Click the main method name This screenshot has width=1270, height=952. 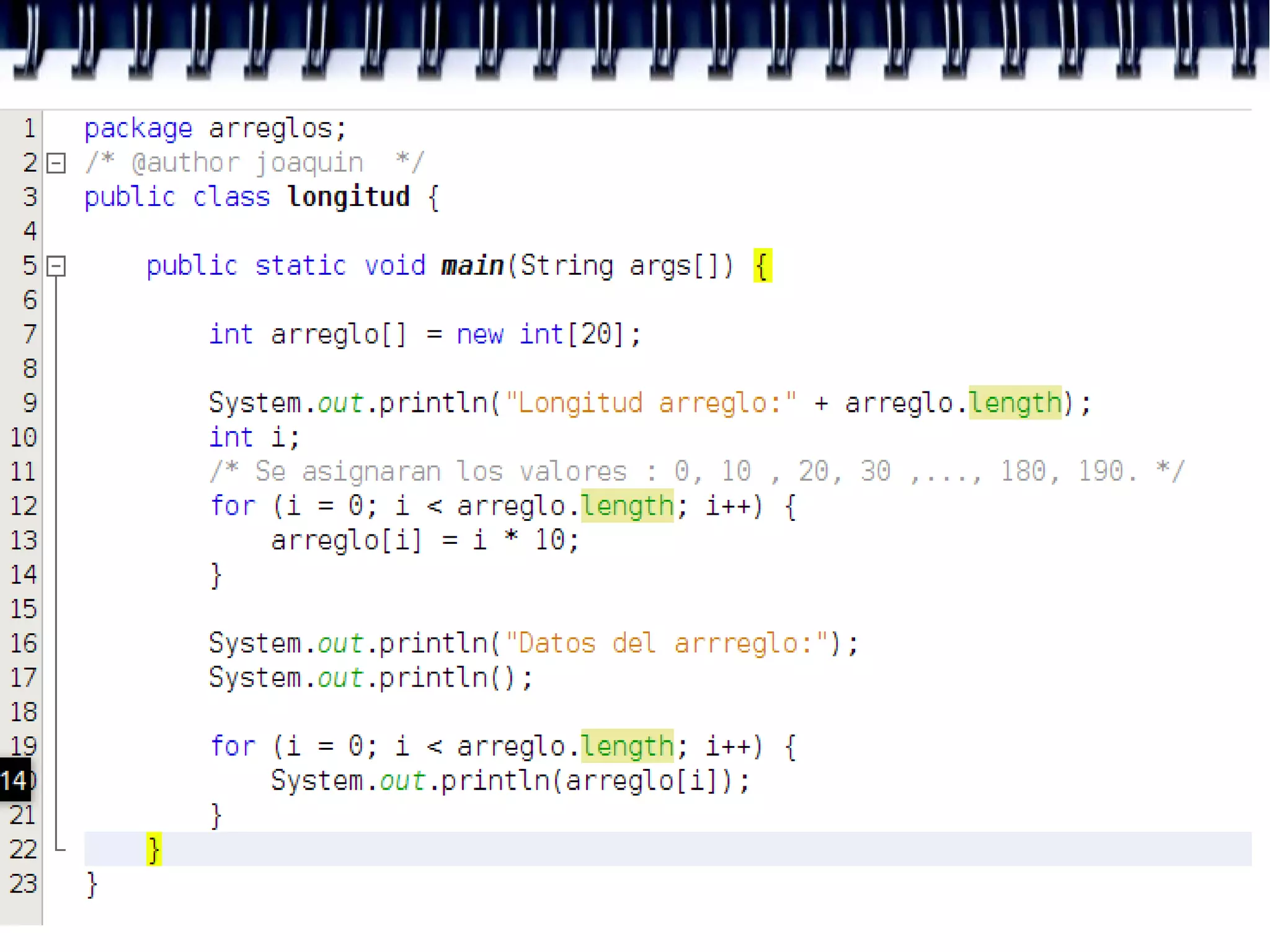473,266
